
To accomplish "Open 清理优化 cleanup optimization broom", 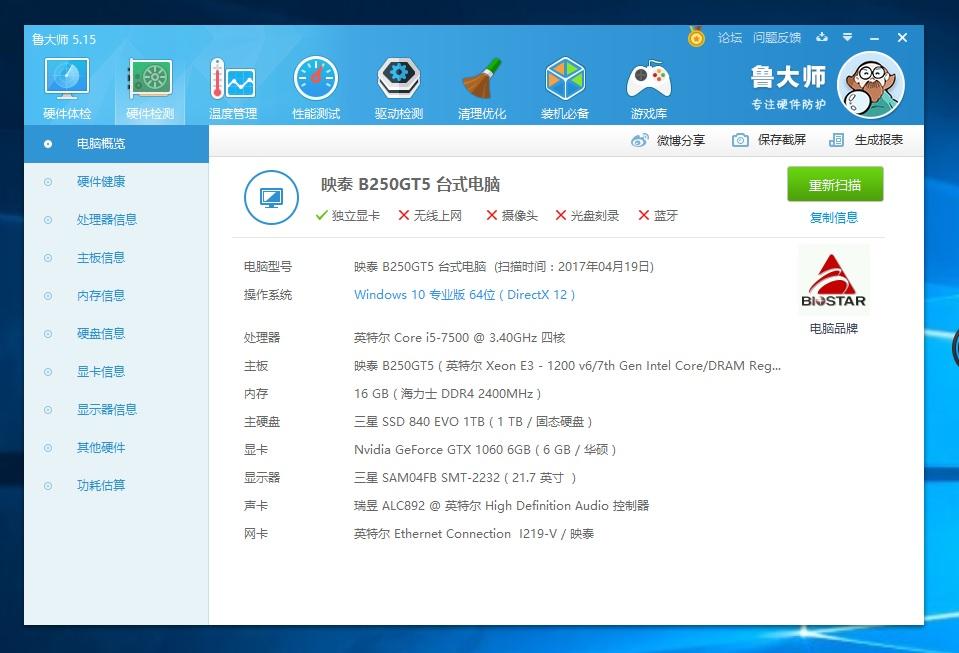I will 482,89.
